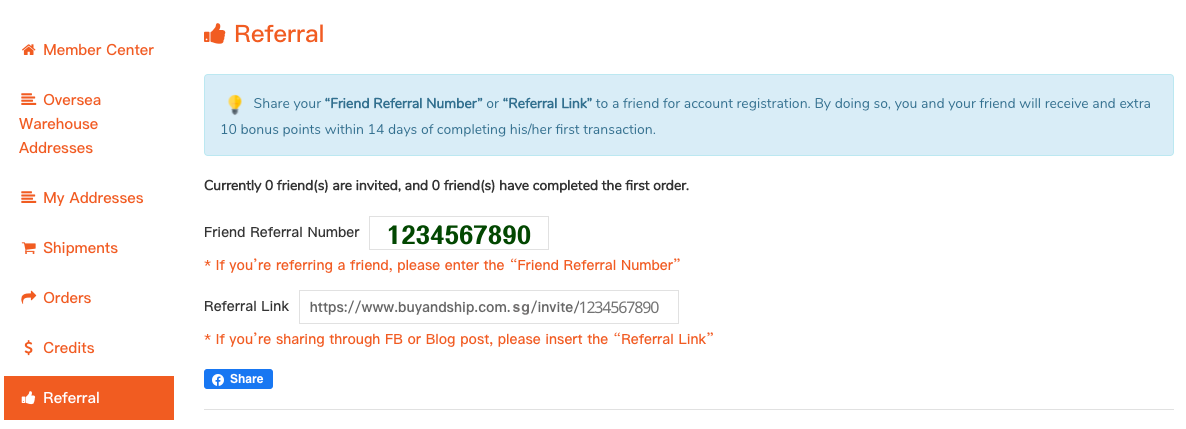Click the home icon beside Member Center
Viewport: 1186px width, 429px height.
click(x=29, y=50)
